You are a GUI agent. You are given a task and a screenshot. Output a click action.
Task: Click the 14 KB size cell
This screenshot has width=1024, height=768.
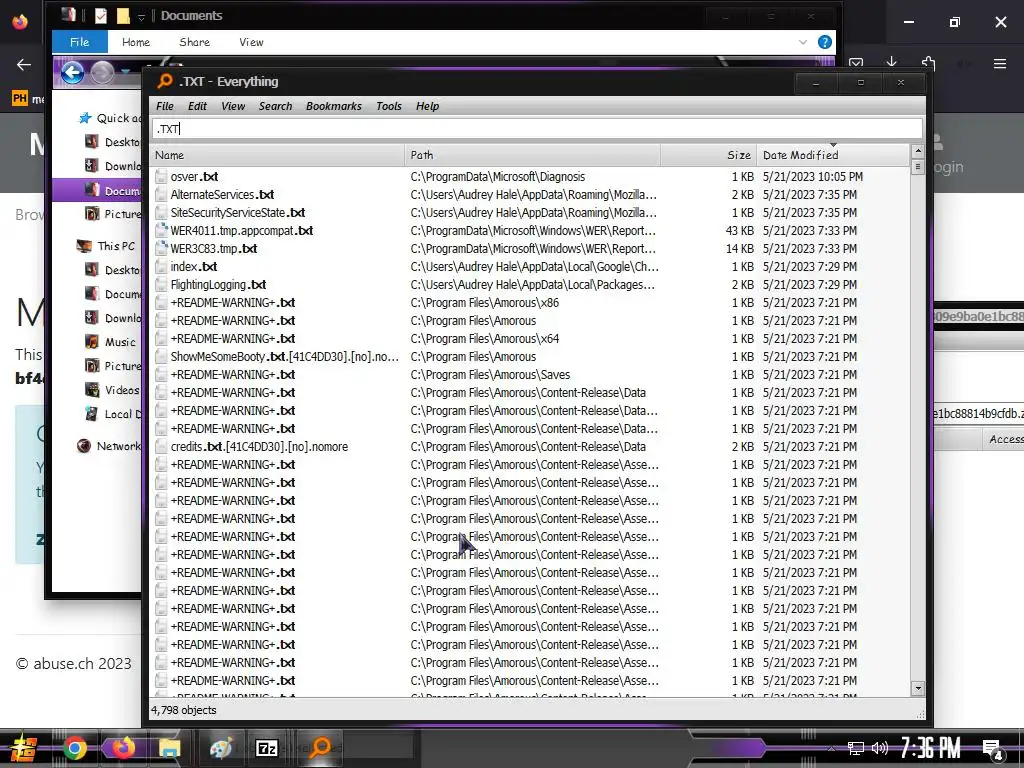click(739, 248)
